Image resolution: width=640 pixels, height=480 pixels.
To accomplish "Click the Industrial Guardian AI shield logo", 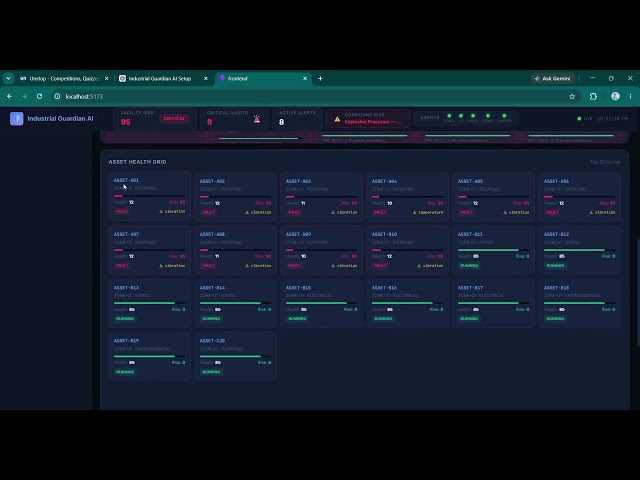I will [x=17, y=119].
